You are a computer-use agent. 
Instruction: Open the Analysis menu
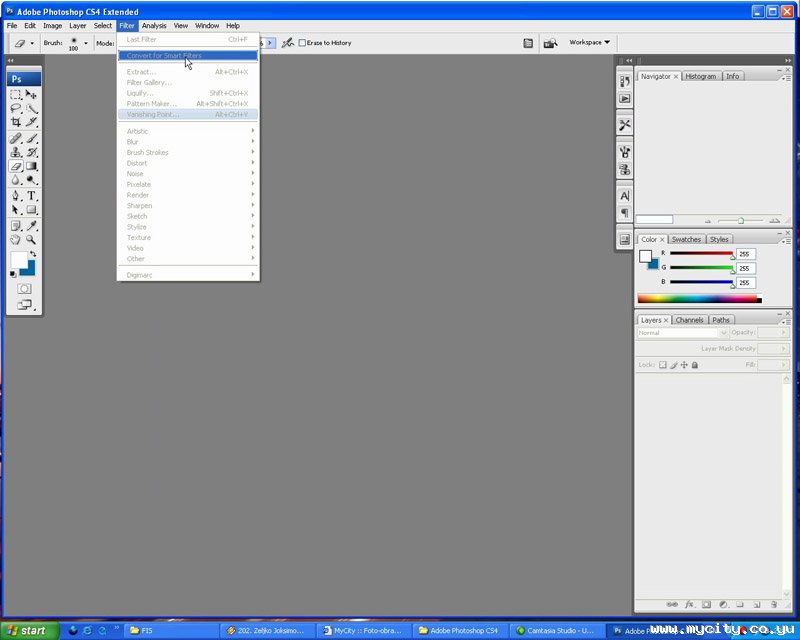(x=154, y=26)
